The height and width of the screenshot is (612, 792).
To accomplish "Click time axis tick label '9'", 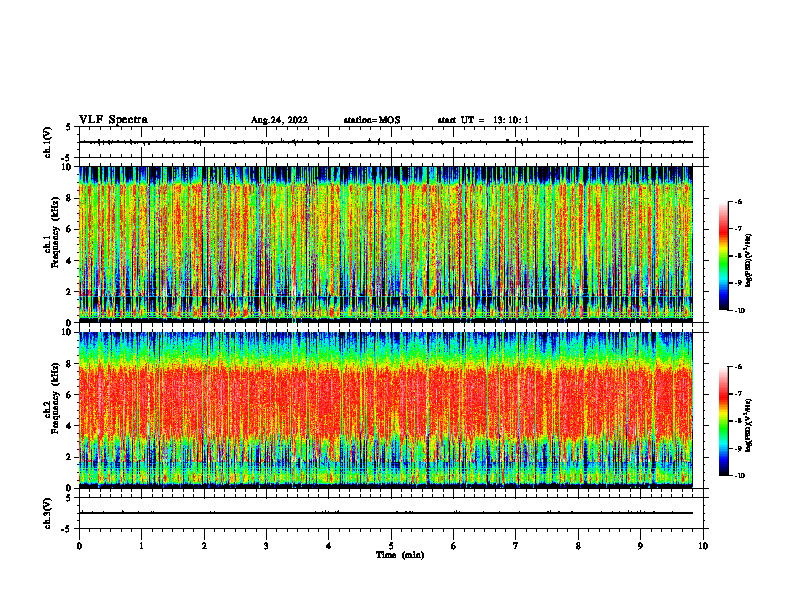I will tap(640, 546).
